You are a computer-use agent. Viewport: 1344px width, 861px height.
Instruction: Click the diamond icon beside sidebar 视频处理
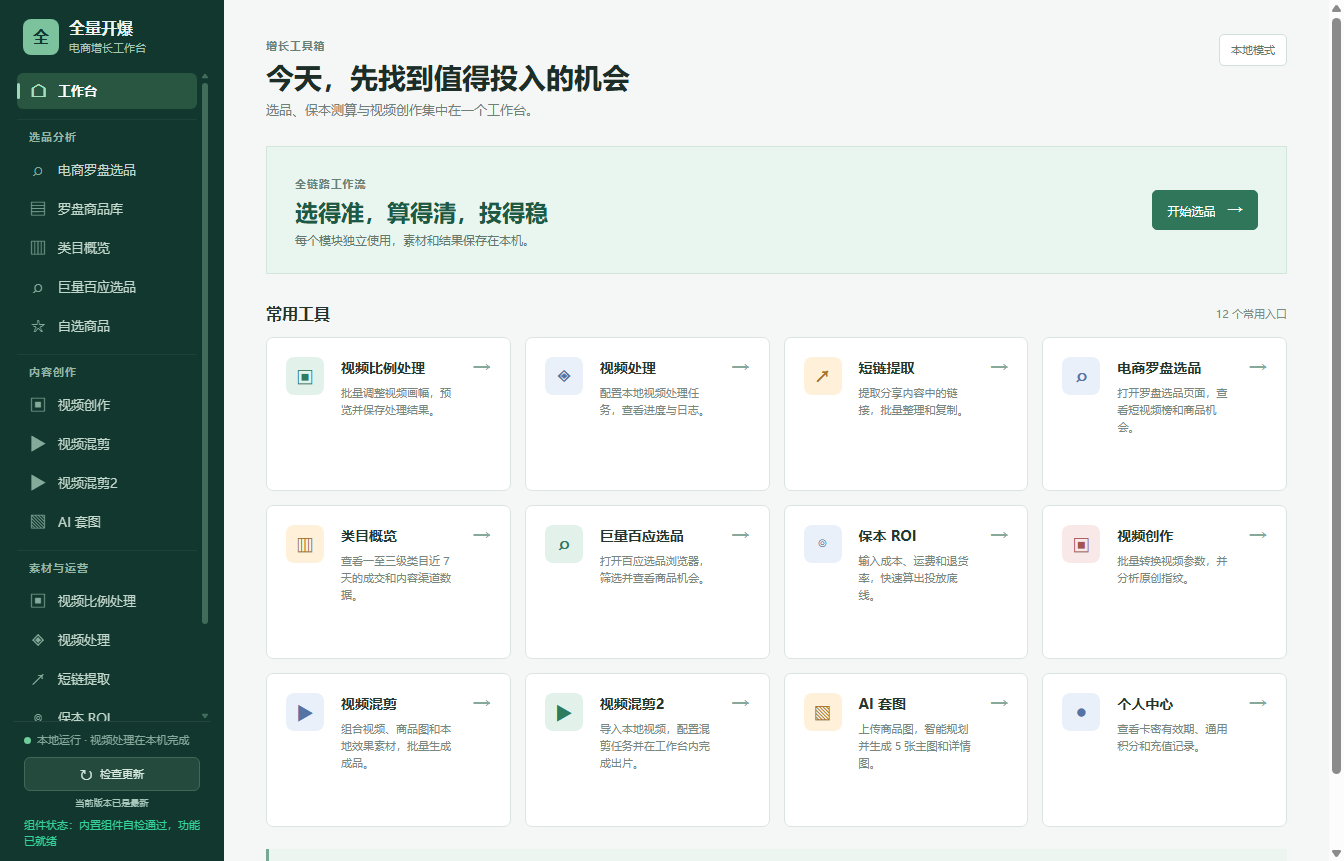click(38, 640)
